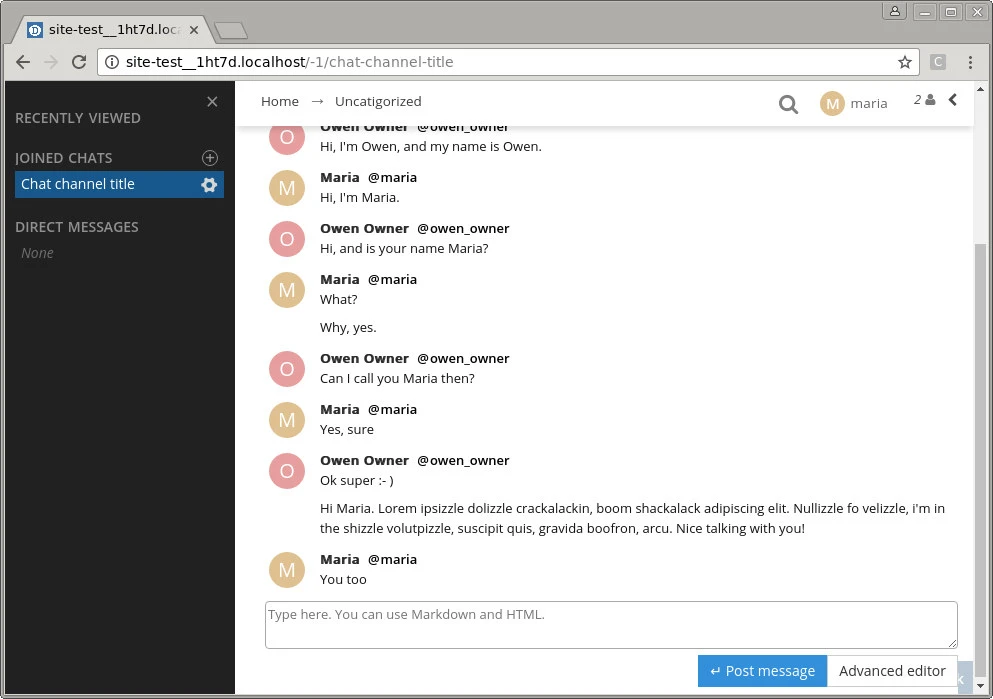Open a new browser tab
Image resolution: width=993 pixels, height=699 pixels.
(x=231, y=30)
